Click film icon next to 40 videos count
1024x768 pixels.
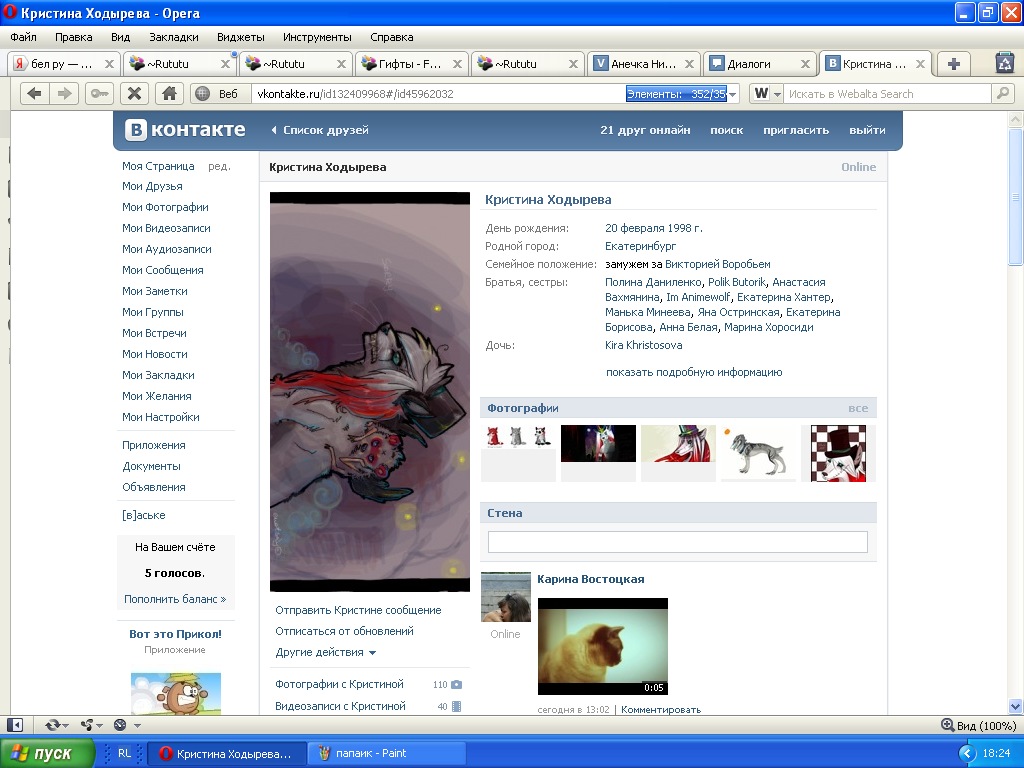456,707
